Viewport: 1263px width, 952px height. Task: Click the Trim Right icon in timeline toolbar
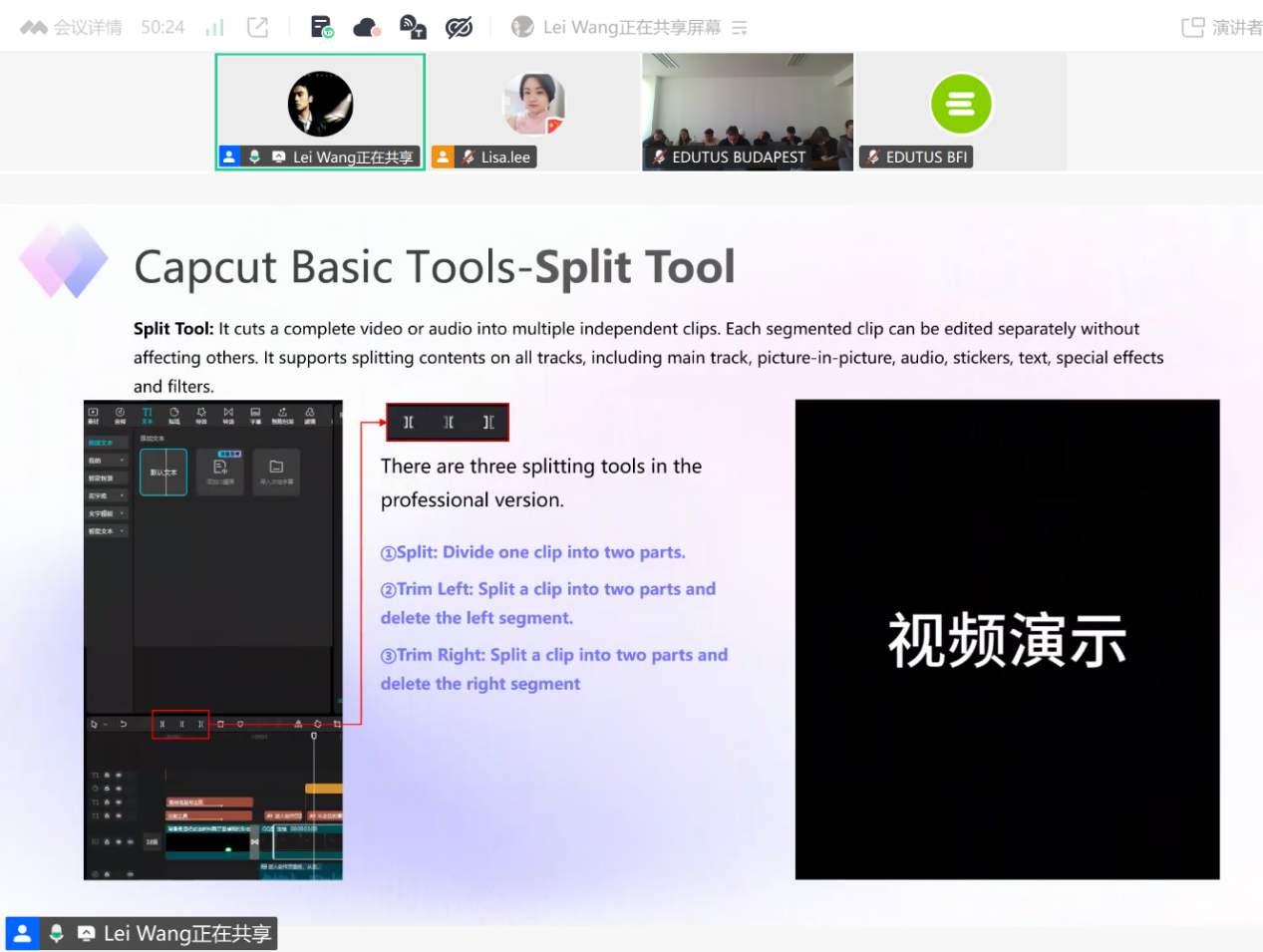201,724
